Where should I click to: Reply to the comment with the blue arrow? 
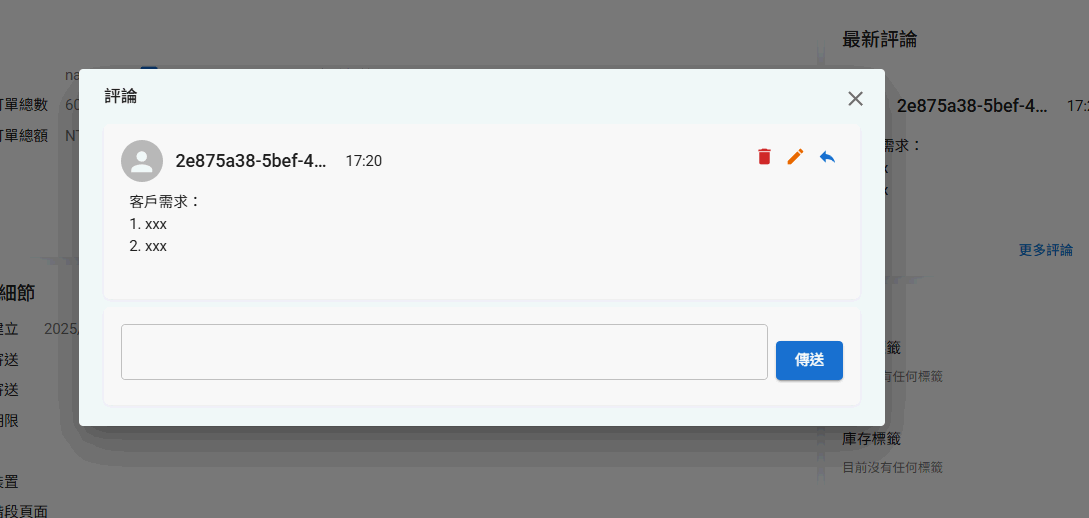click(x=827, y=157)
